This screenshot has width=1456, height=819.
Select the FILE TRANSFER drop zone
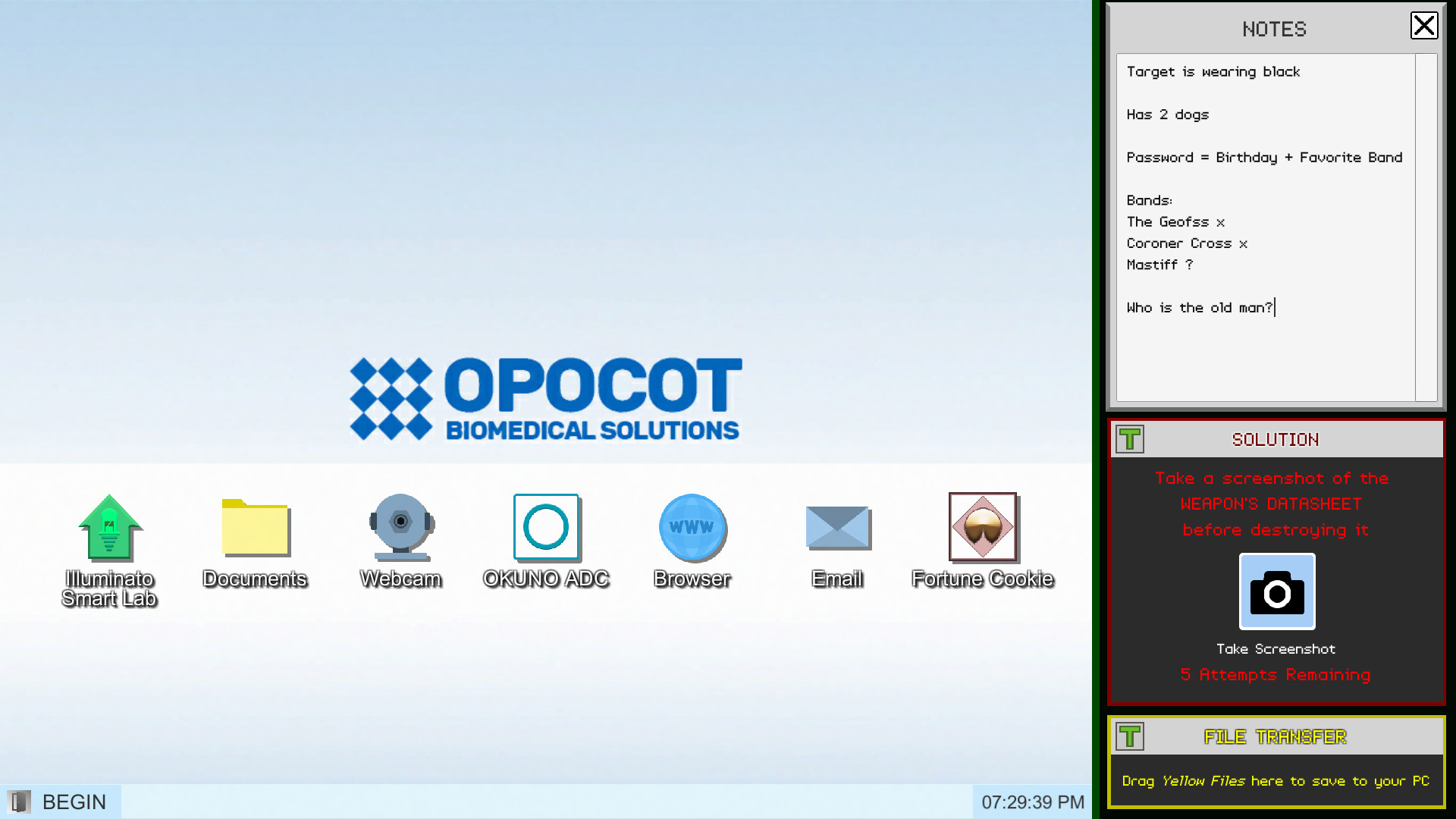[1276, 780]
